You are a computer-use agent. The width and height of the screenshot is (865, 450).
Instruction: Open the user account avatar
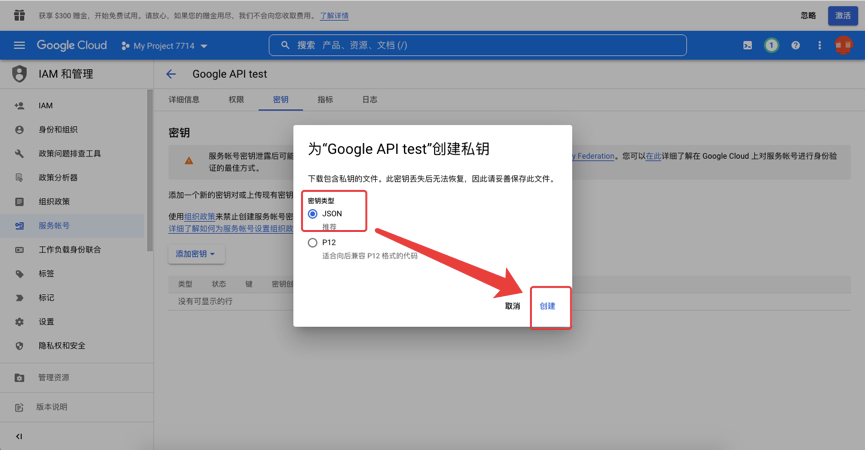(843, 45)
